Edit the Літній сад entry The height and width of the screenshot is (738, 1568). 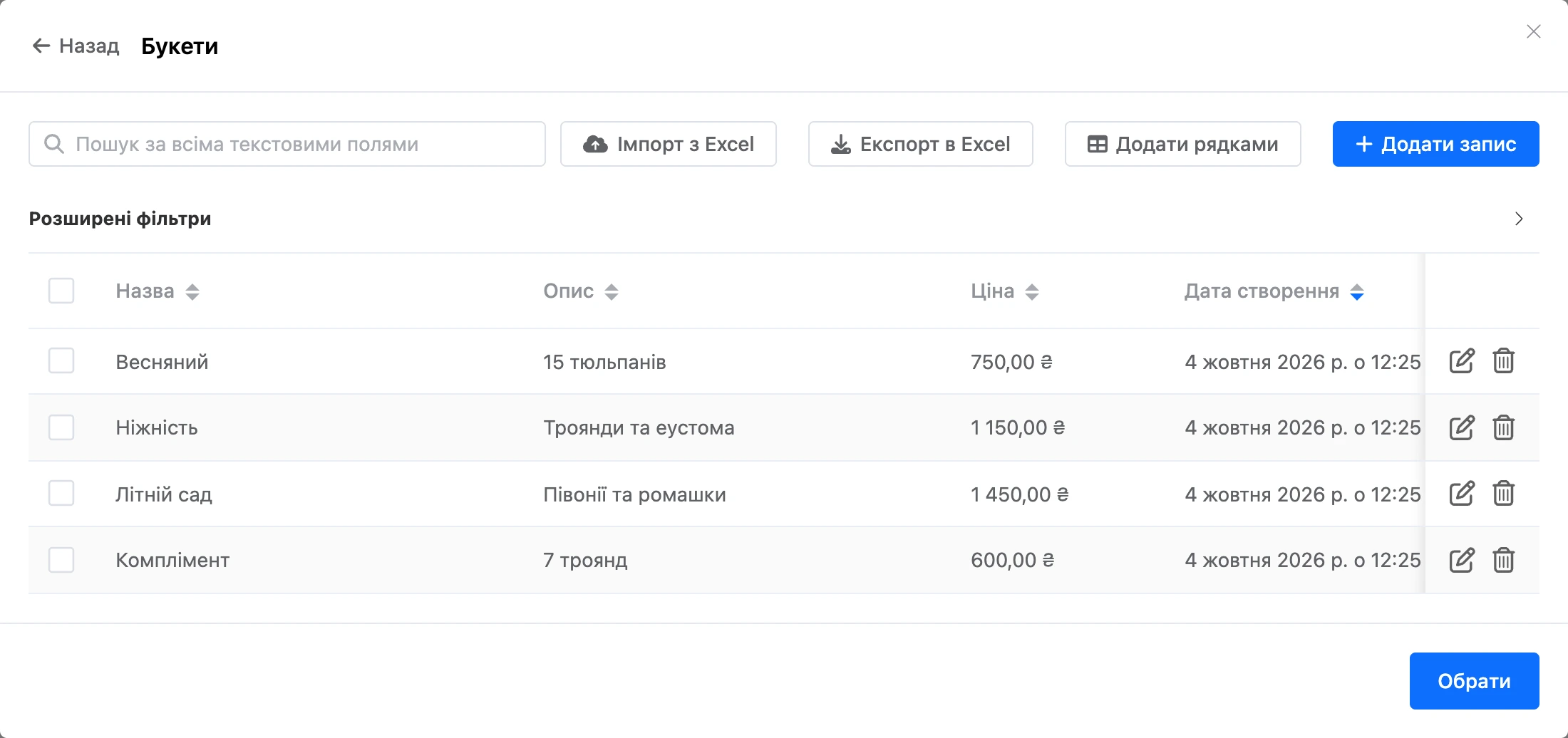coord(1462,494)
